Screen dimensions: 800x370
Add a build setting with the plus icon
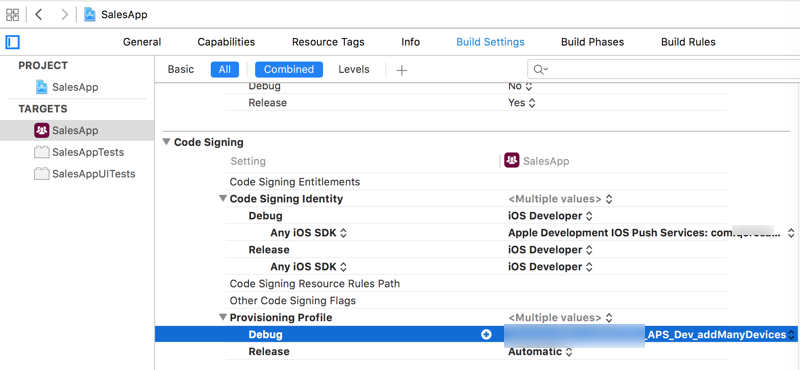click(x=402, y=70)
